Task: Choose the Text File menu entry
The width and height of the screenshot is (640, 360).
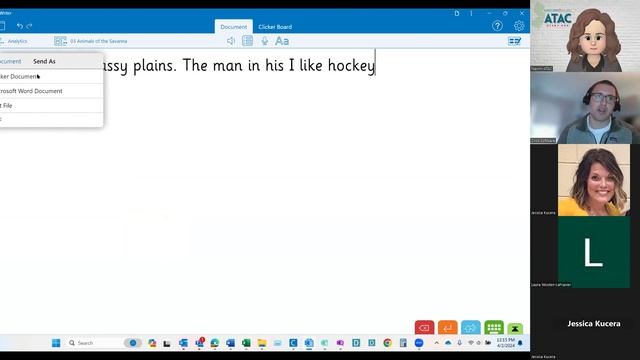Action: click(x=51, y=105)
